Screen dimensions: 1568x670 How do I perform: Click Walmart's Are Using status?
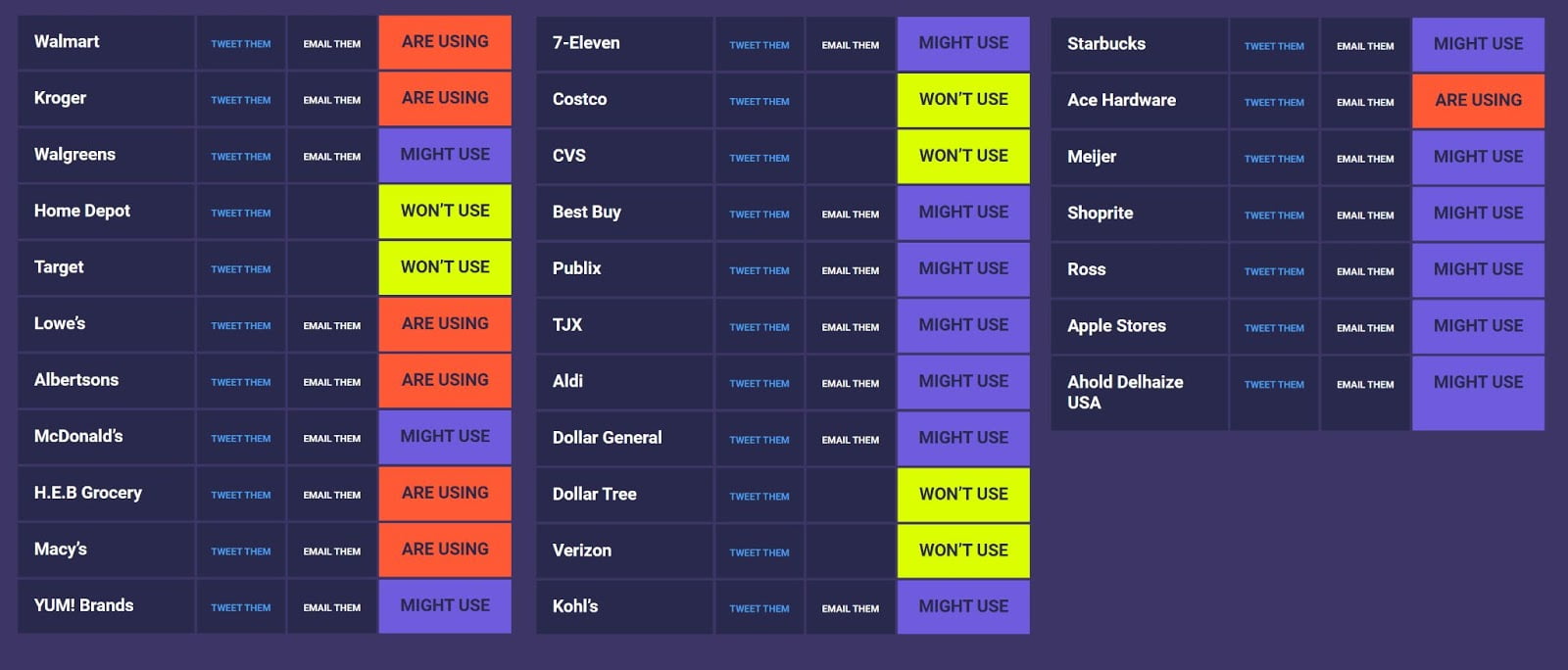point(445,42)
